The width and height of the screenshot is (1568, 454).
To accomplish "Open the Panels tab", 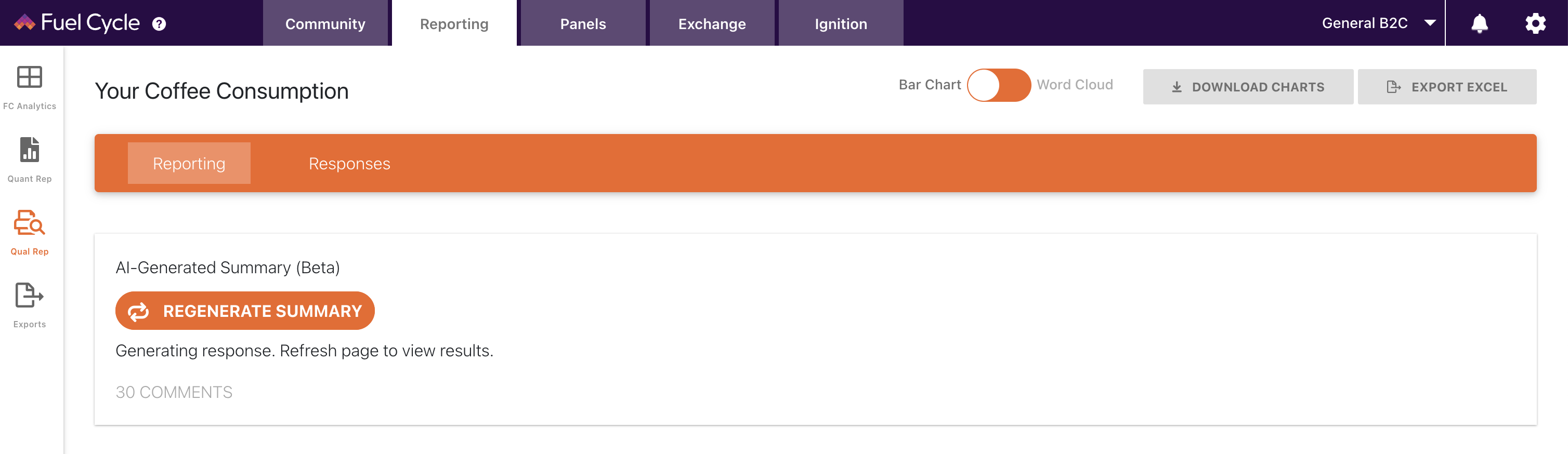I will 582,23.
